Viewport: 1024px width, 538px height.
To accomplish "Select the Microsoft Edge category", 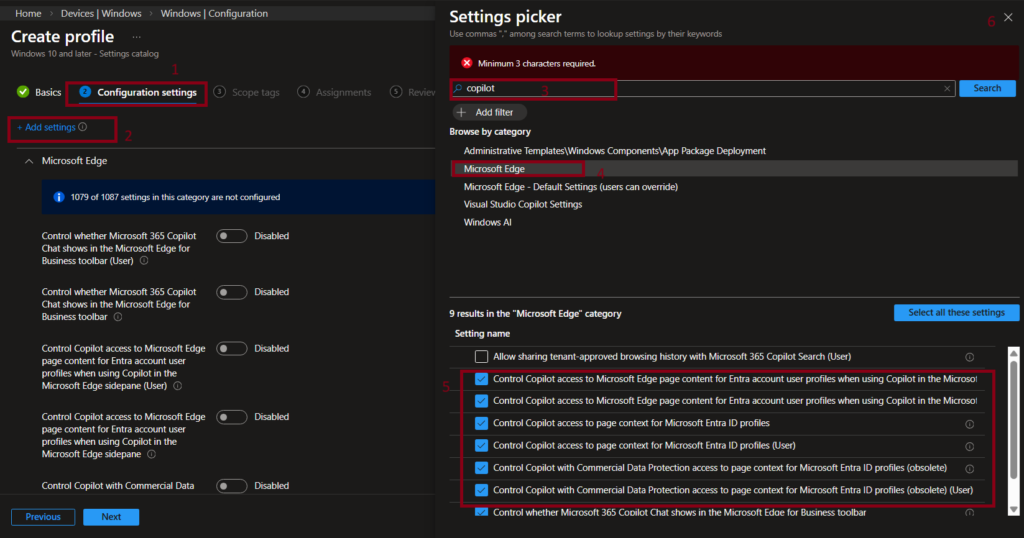I will coord(494,168).
